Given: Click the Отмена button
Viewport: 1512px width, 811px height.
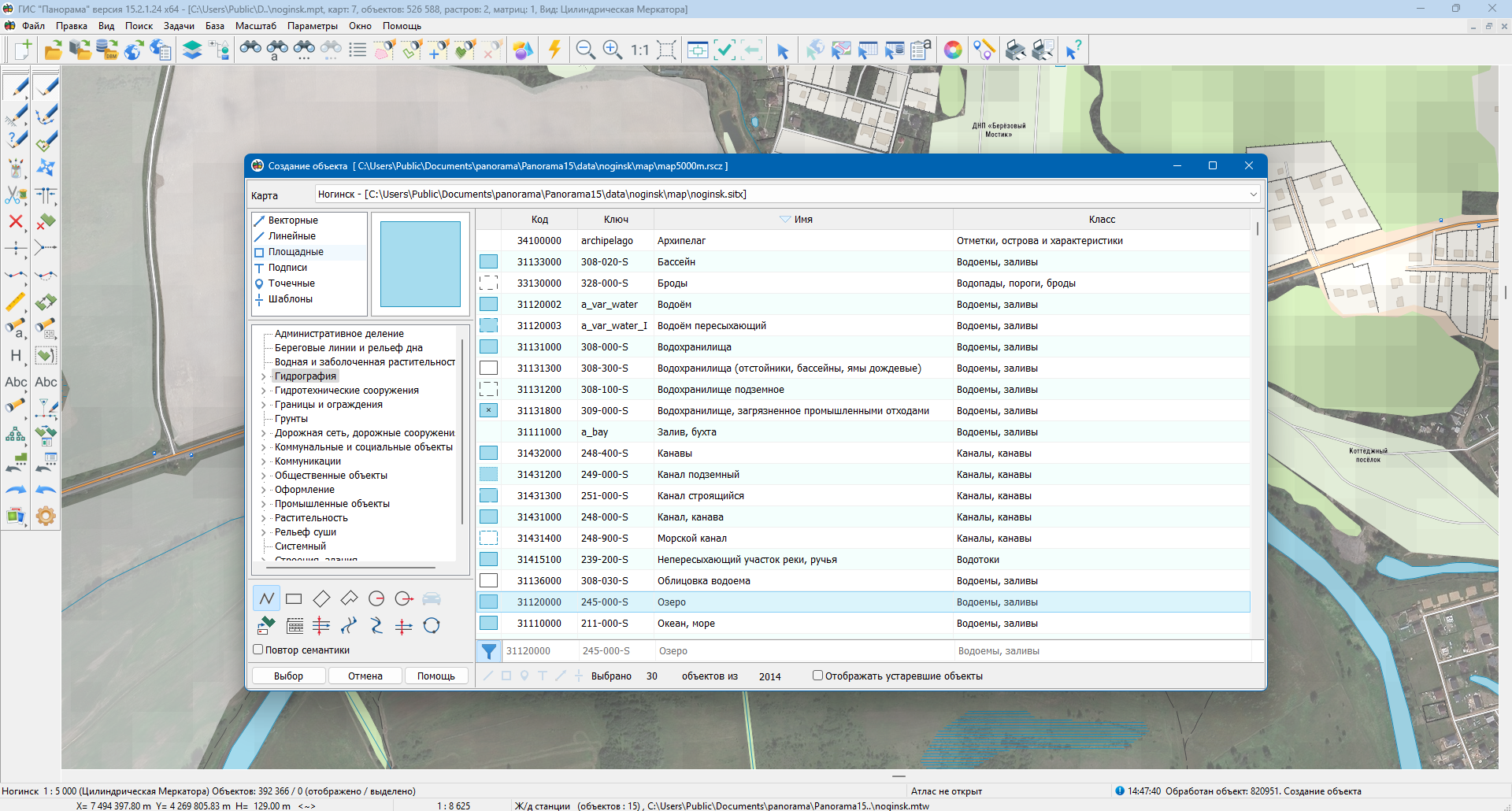Looking at the screenshot, I should (x=365, y=676).
